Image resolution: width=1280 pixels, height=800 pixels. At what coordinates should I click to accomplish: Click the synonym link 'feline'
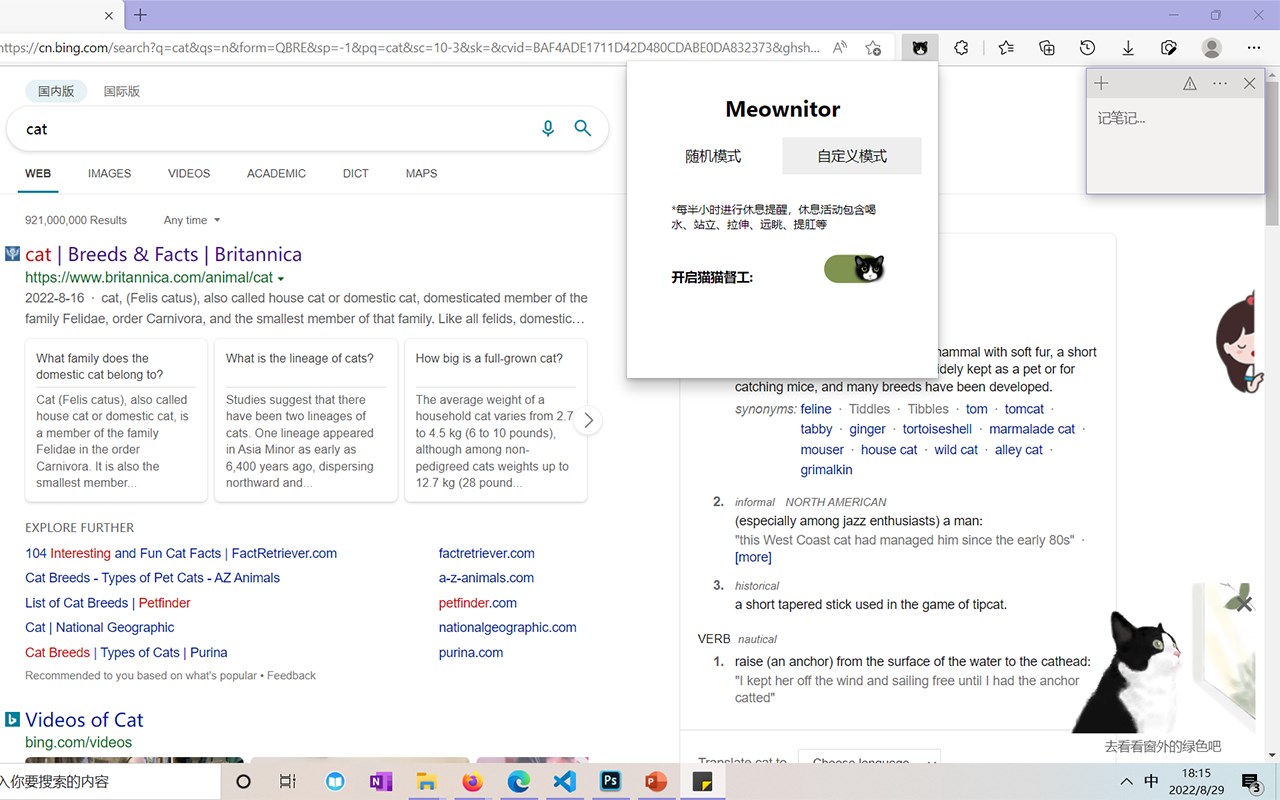pyautogui.click(x=816, y=409)
